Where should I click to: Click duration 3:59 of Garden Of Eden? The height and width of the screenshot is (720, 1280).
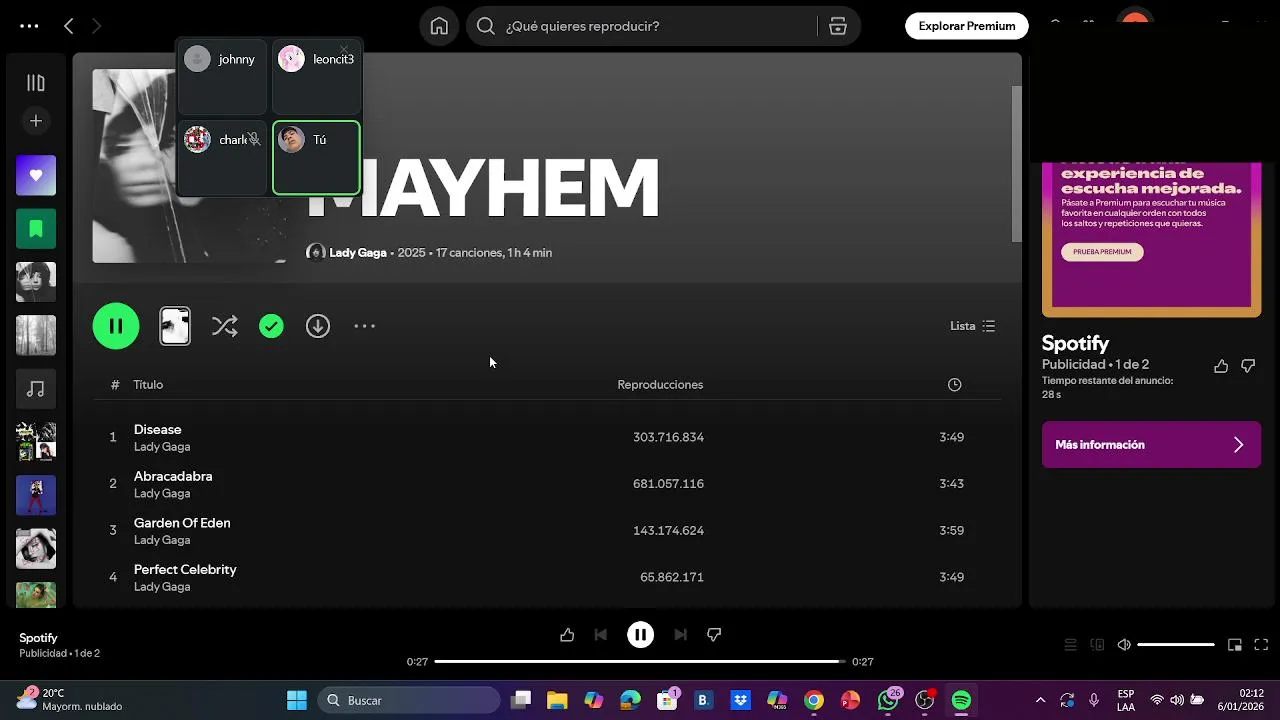(x=951, y=530)
